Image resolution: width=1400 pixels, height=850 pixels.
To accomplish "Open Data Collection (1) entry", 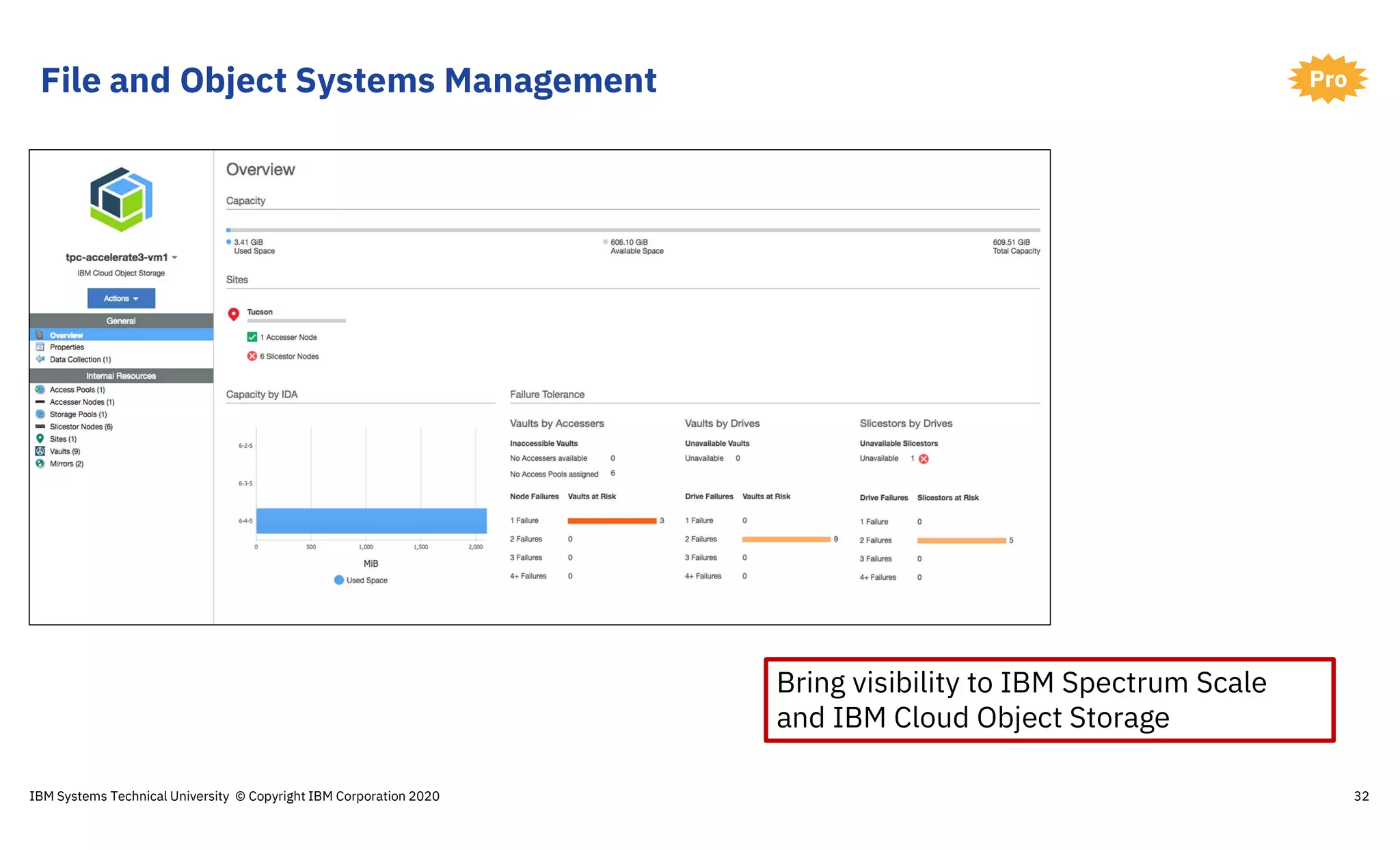I will click(x=80, y=360).
